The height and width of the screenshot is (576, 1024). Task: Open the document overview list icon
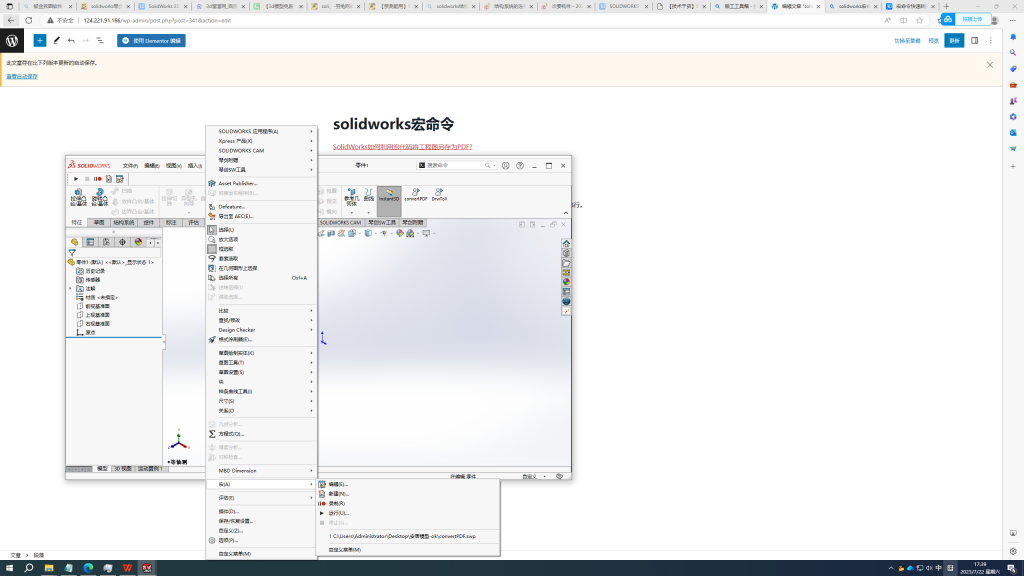(x=100, y=41)
